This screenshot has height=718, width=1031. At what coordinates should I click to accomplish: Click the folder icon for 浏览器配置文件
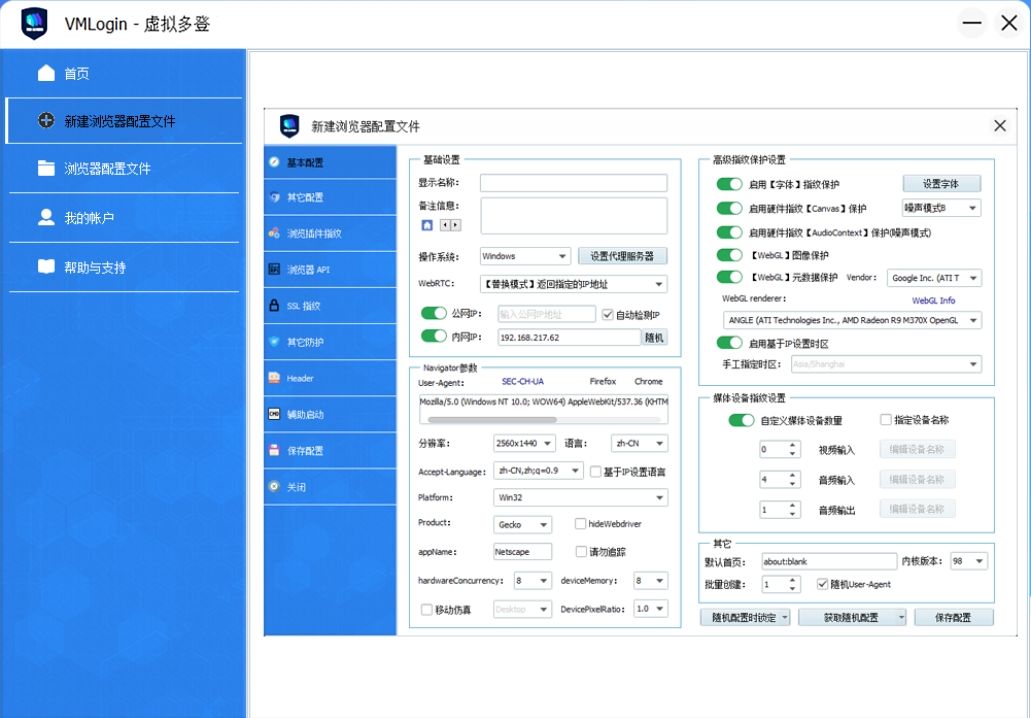(46, 168)
